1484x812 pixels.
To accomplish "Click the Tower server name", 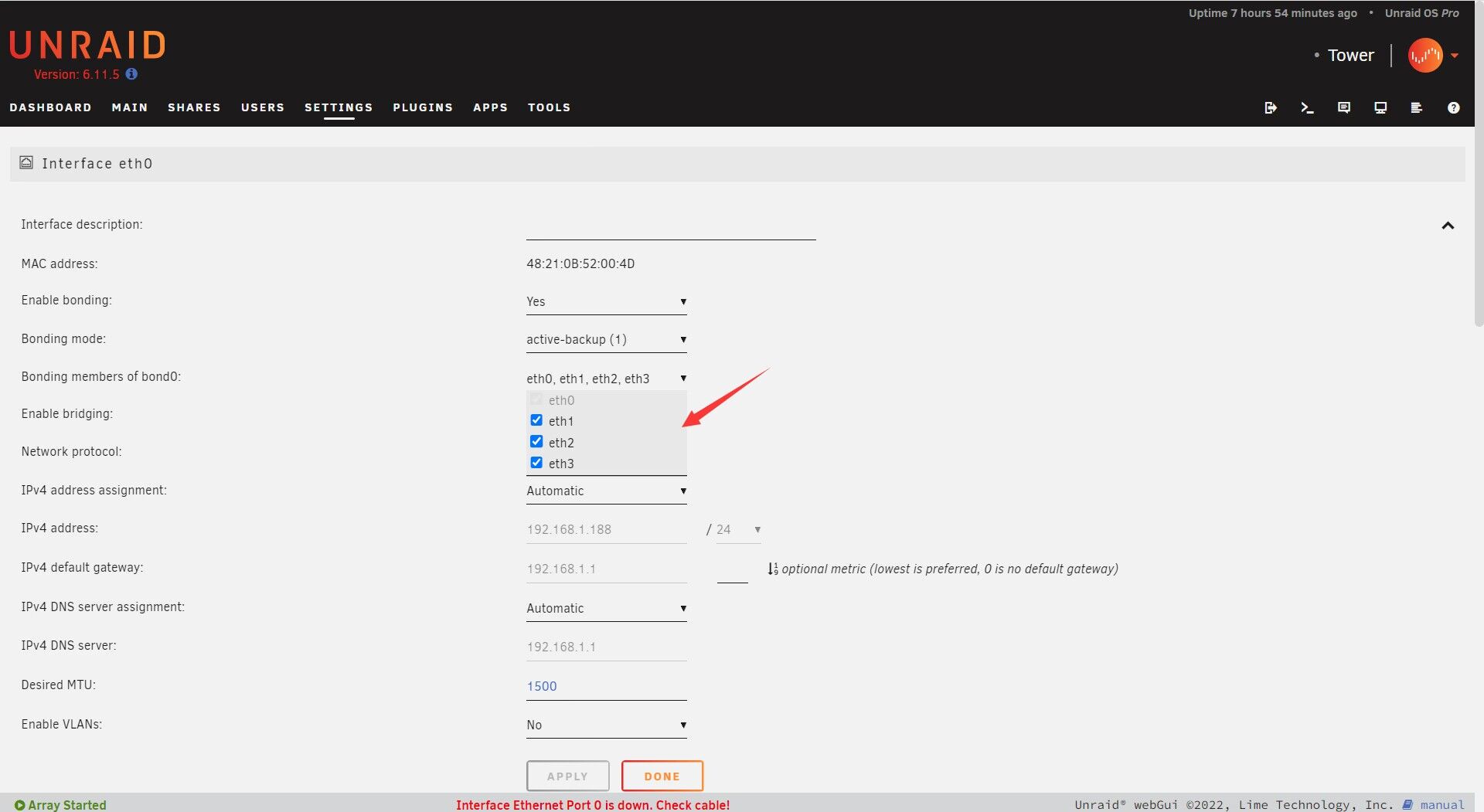I will pos(1350,56).
